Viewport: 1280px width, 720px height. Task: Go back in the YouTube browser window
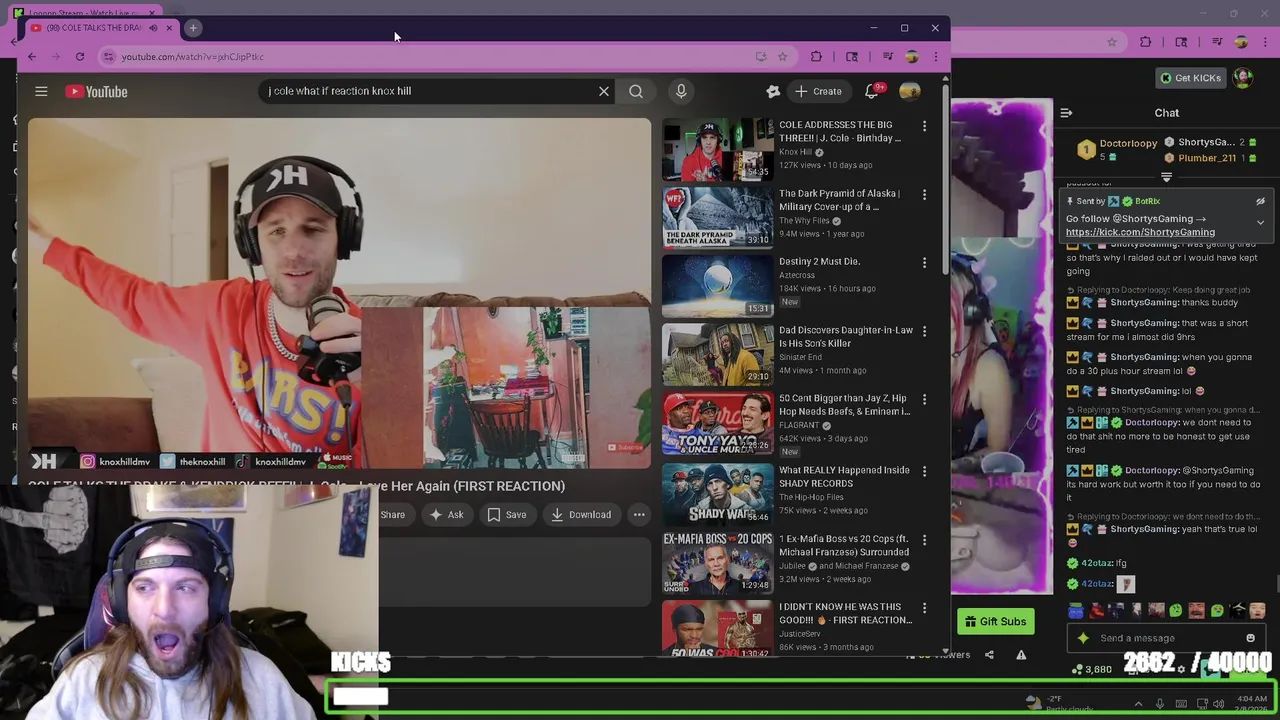(32, 56)
